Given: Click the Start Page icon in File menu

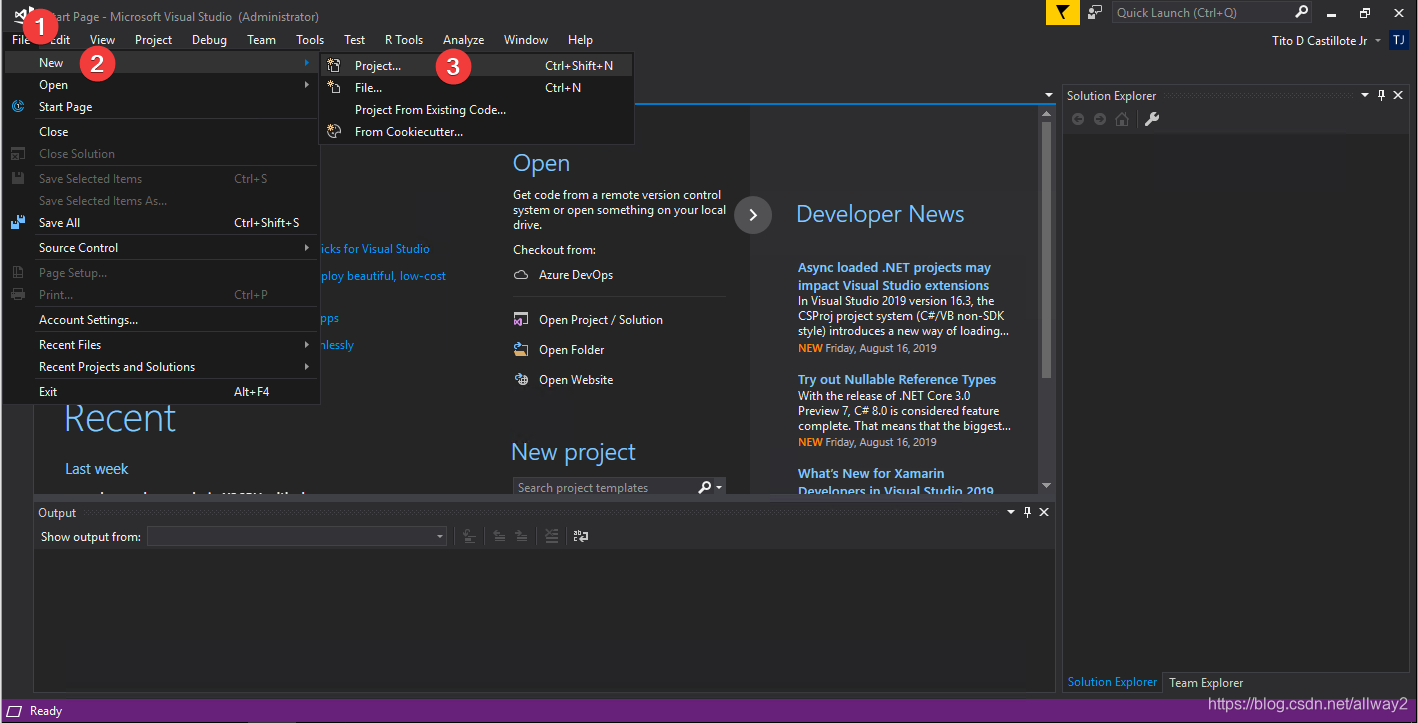Looking at the screenshot, I should pos(18,106).
